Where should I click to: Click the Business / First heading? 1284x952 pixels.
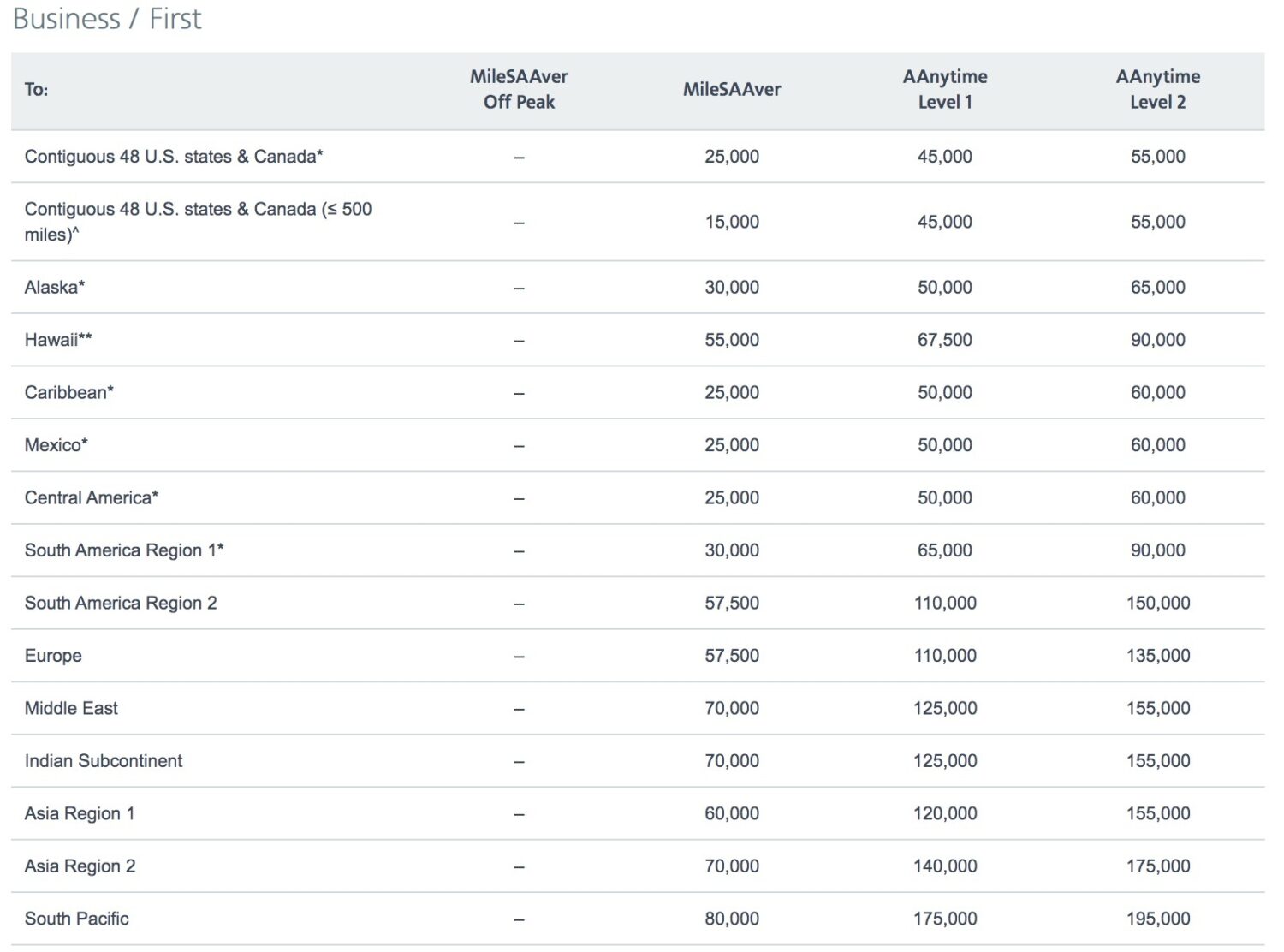[x=106, y=18]
